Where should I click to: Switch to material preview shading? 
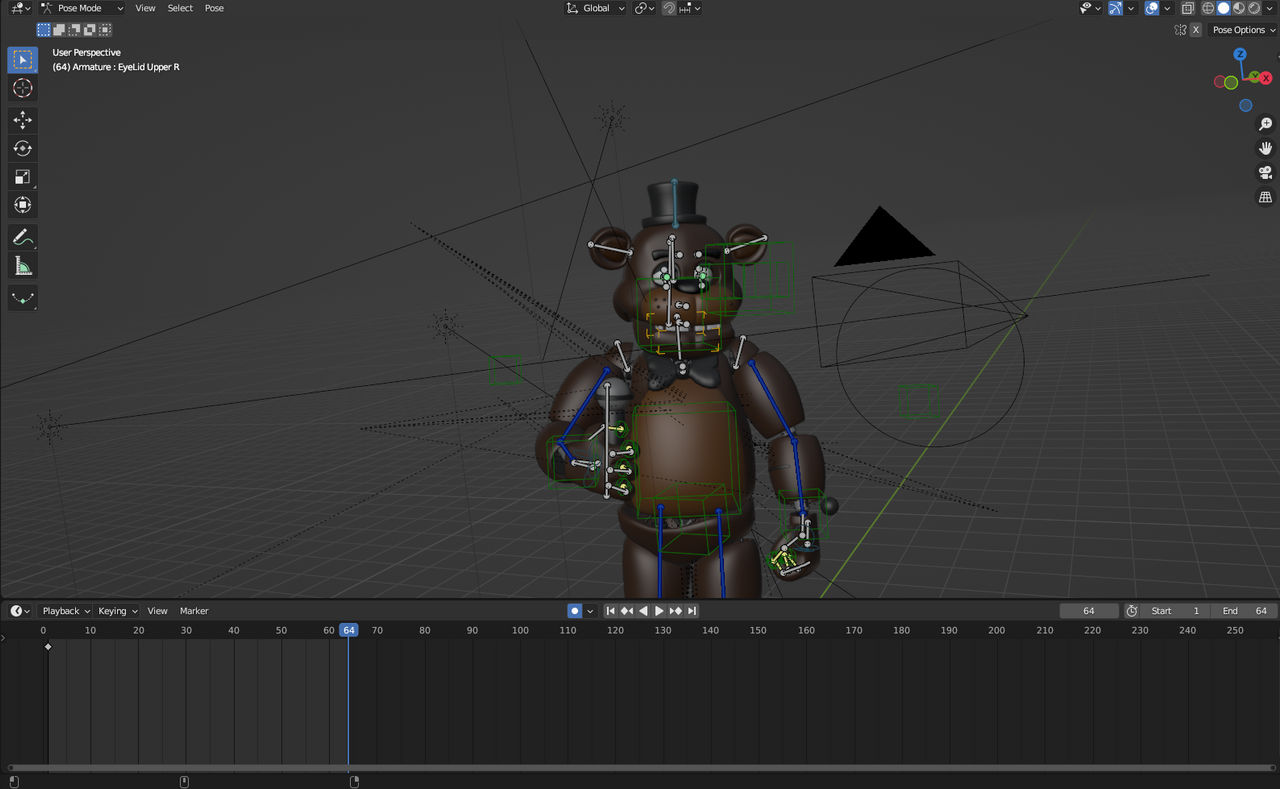tap(1239, 8)
